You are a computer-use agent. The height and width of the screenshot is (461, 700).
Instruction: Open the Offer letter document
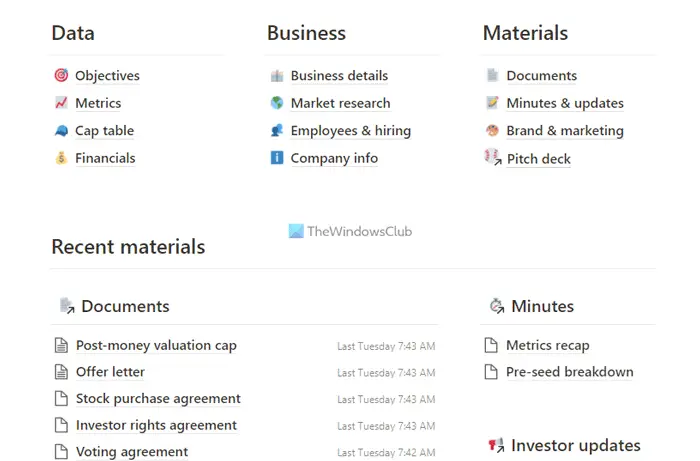110,372
